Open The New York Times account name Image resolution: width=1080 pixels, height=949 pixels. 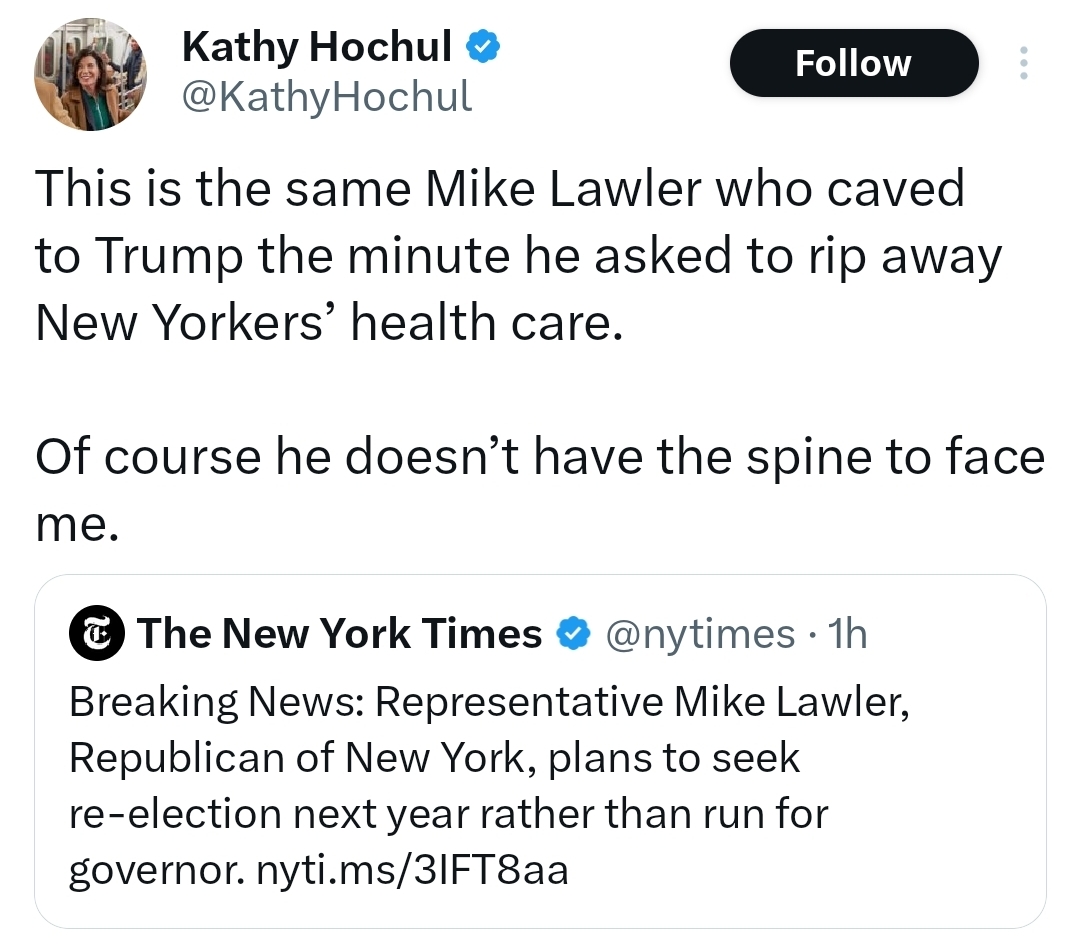click(340, 633)
